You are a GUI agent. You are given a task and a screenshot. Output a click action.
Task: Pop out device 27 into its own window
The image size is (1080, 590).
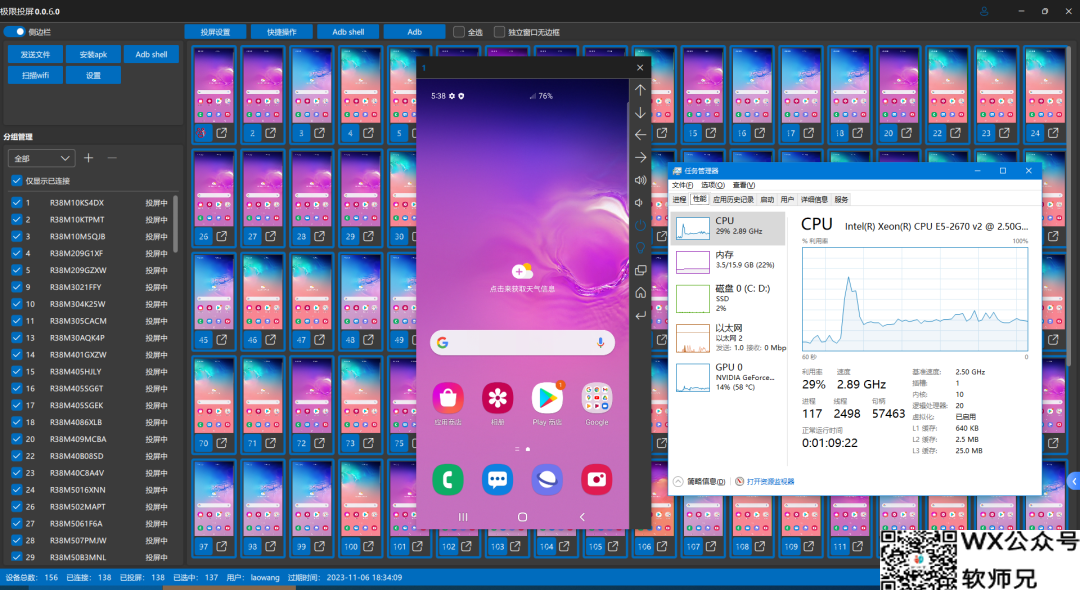pyautogui.click(x=271, y=236)
